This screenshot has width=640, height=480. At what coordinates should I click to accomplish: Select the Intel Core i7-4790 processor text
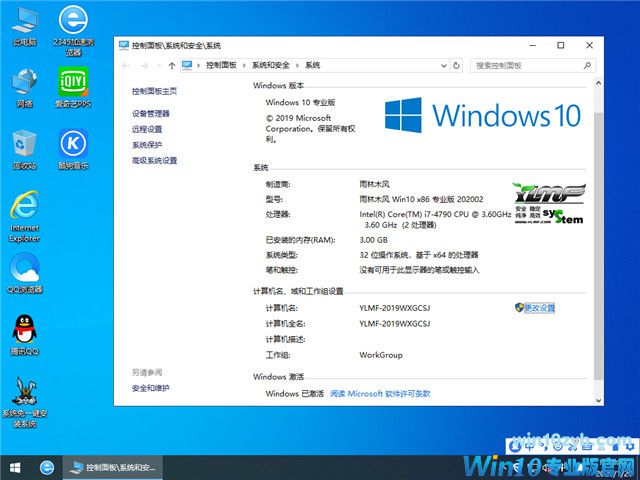tap(435, 219)
